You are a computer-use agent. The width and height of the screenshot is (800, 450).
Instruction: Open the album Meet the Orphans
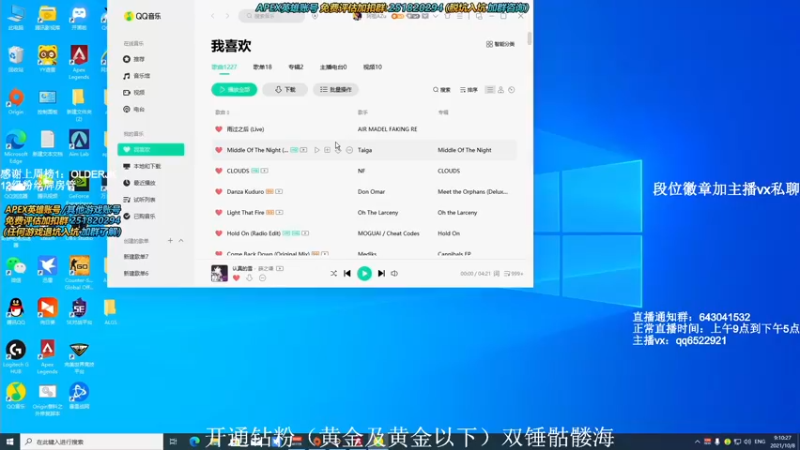pyautogui.click(x=472, y=192)
